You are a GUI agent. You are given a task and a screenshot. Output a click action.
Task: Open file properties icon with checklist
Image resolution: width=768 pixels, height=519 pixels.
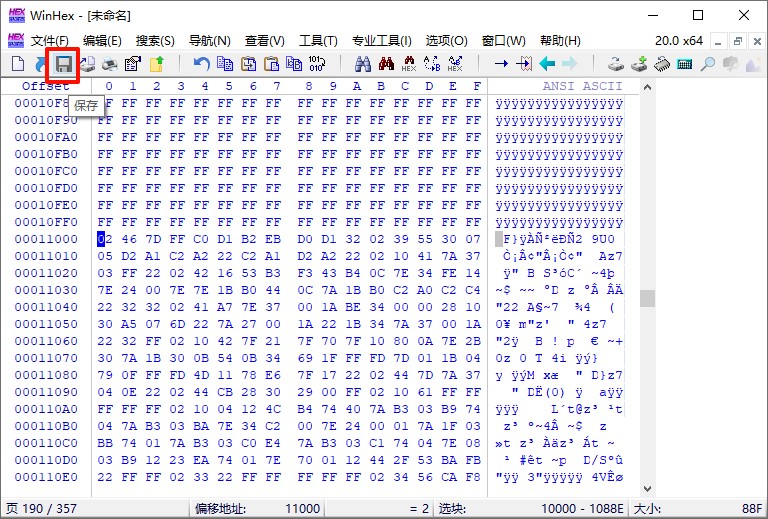(x=133, y=64)
